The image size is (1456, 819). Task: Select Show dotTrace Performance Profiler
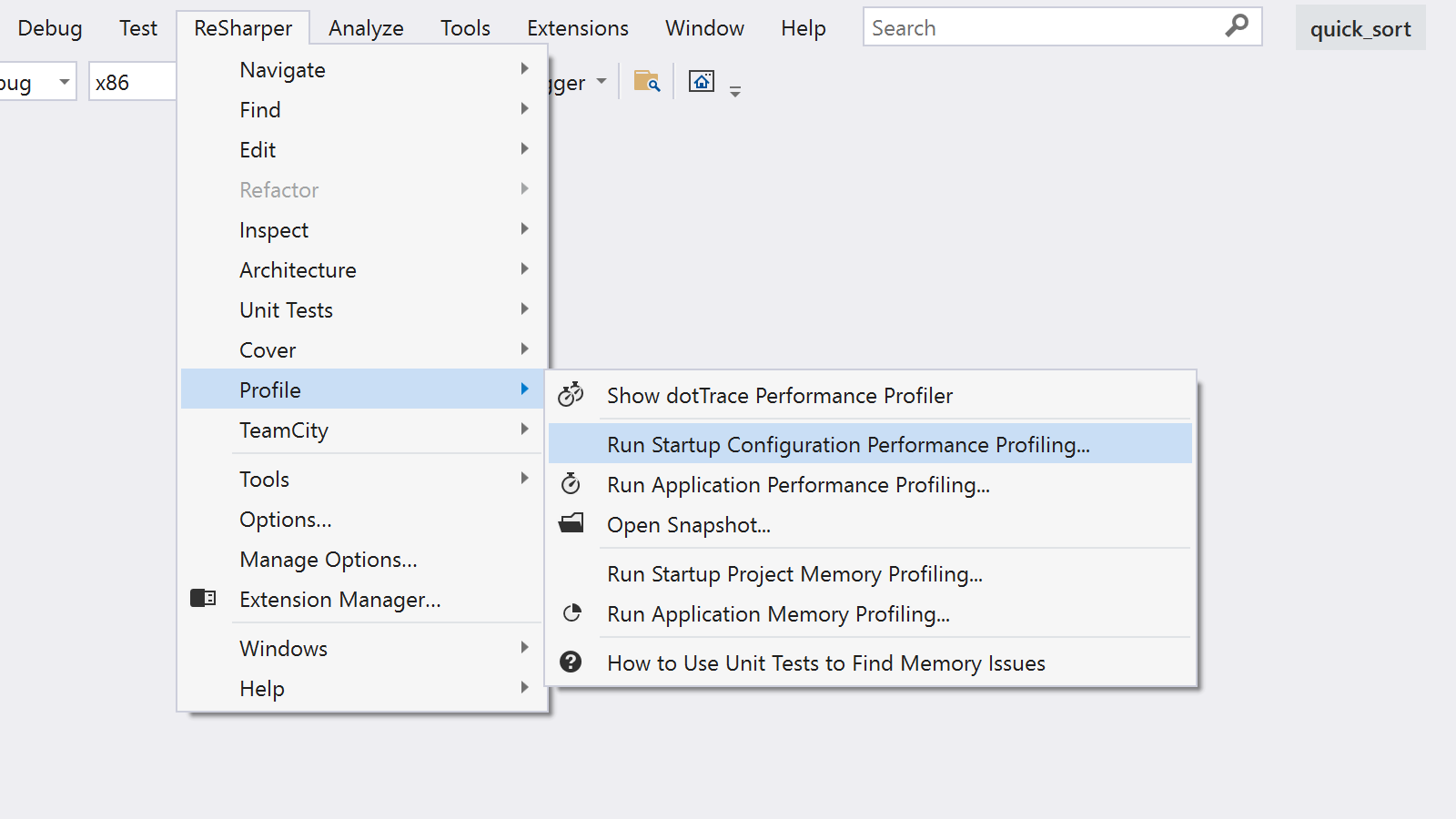870,396
